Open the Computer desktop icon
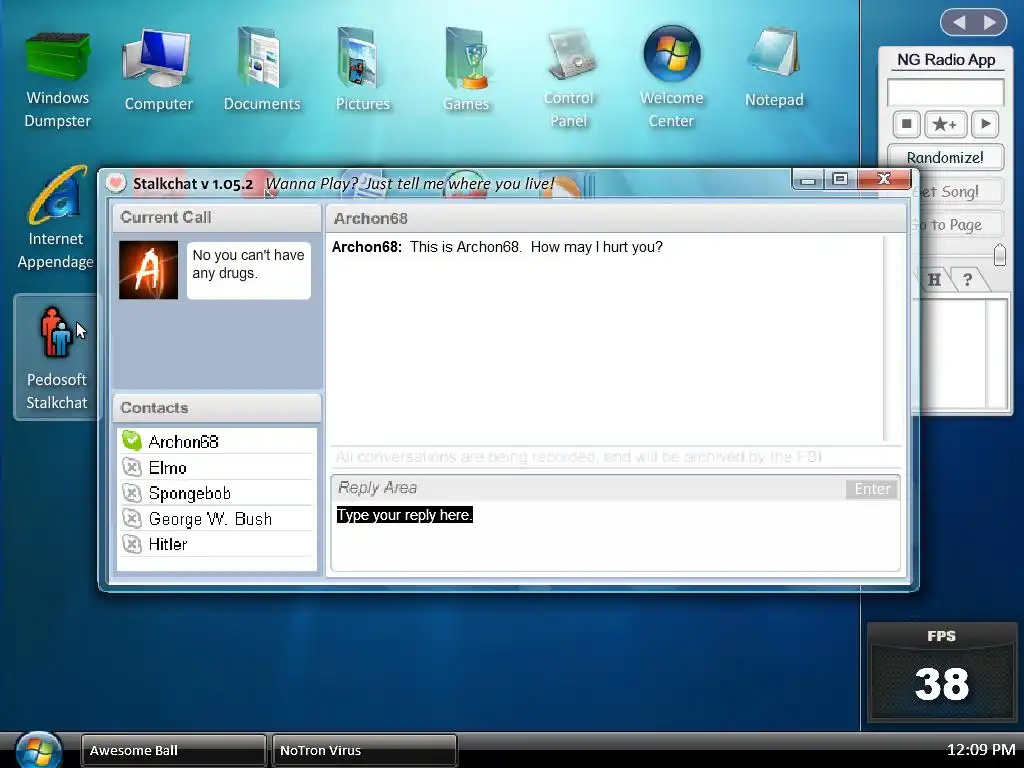This screenshot has height=768, width=1024. (159, 71)
